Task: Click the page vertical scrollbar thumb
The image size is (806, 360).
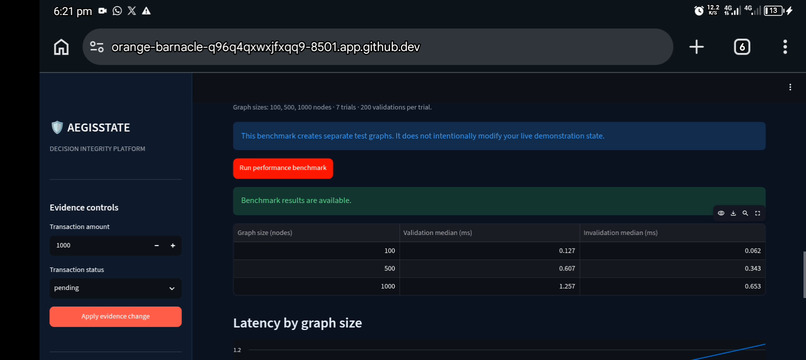Action: pos(804,275)
